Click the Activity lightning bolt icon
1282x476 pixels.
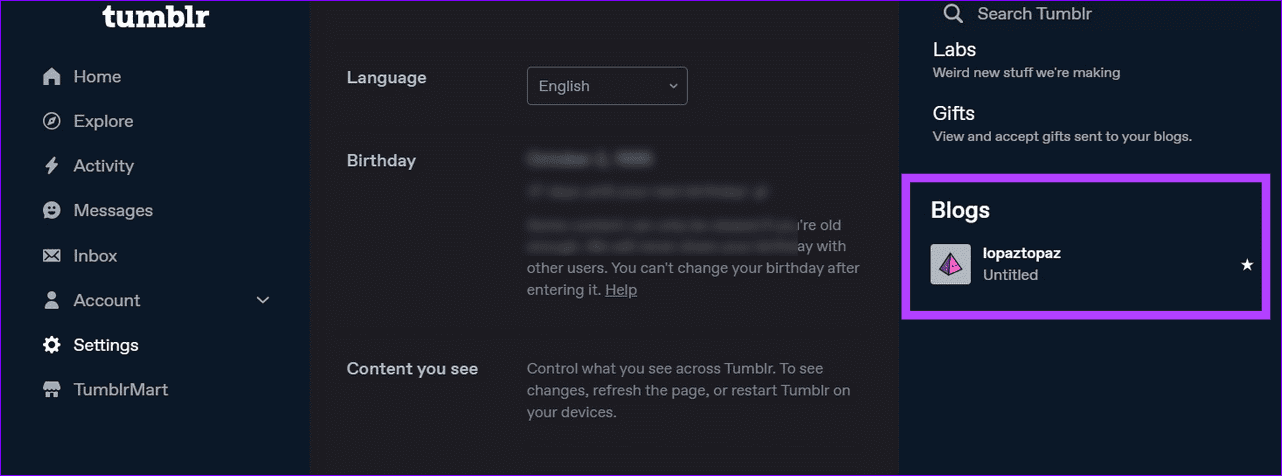coord(52,166)
